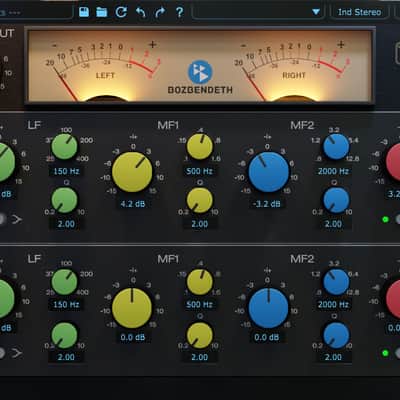
Task: Click the lower strip LF band label
Action: [34, 259]
